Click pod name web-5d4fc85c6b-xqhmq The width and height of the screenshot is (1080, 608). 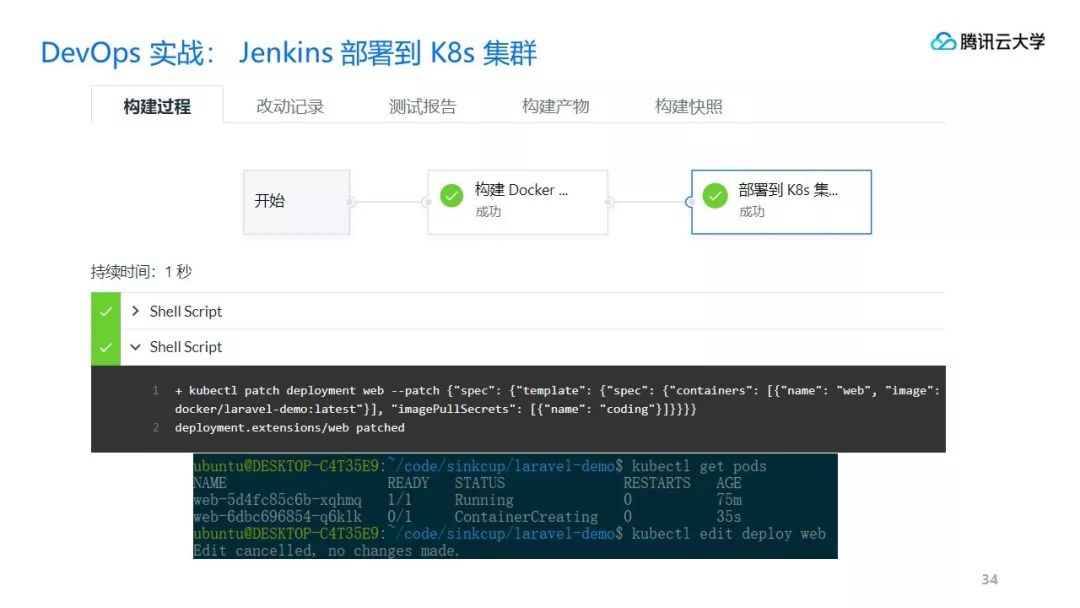[277, 500]
